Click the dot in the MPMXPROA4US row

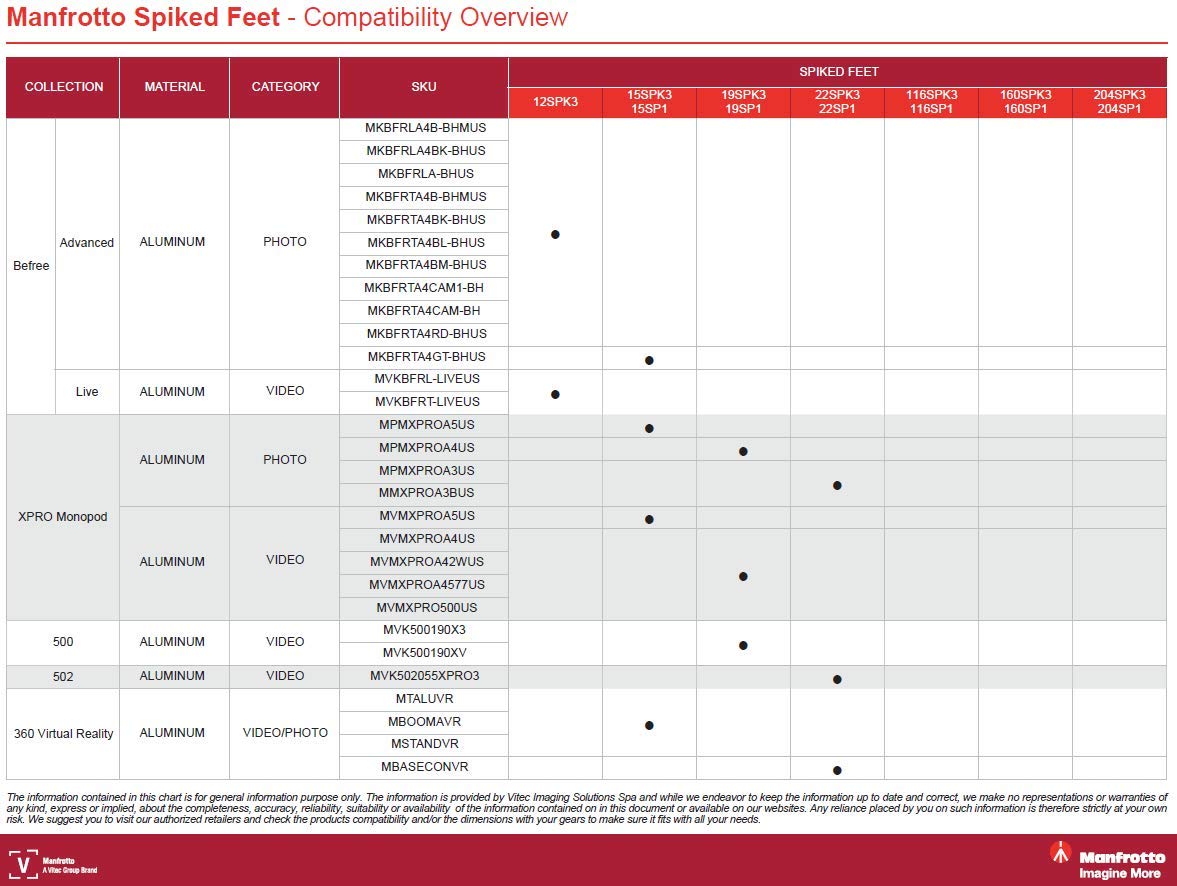[743, 451]
